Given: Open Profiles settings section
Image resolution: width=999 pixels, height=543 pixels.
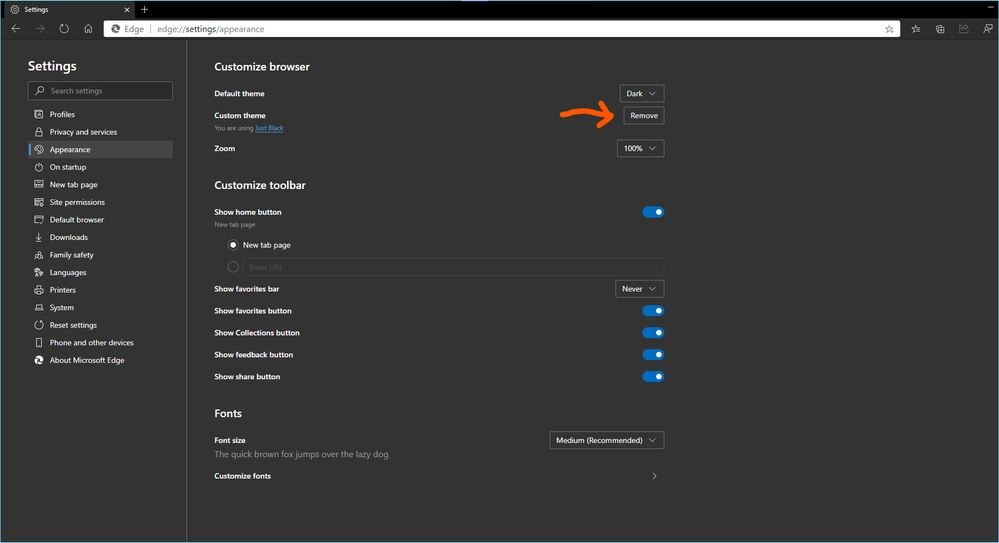Looking at the screenshot, I should point(101,114).
